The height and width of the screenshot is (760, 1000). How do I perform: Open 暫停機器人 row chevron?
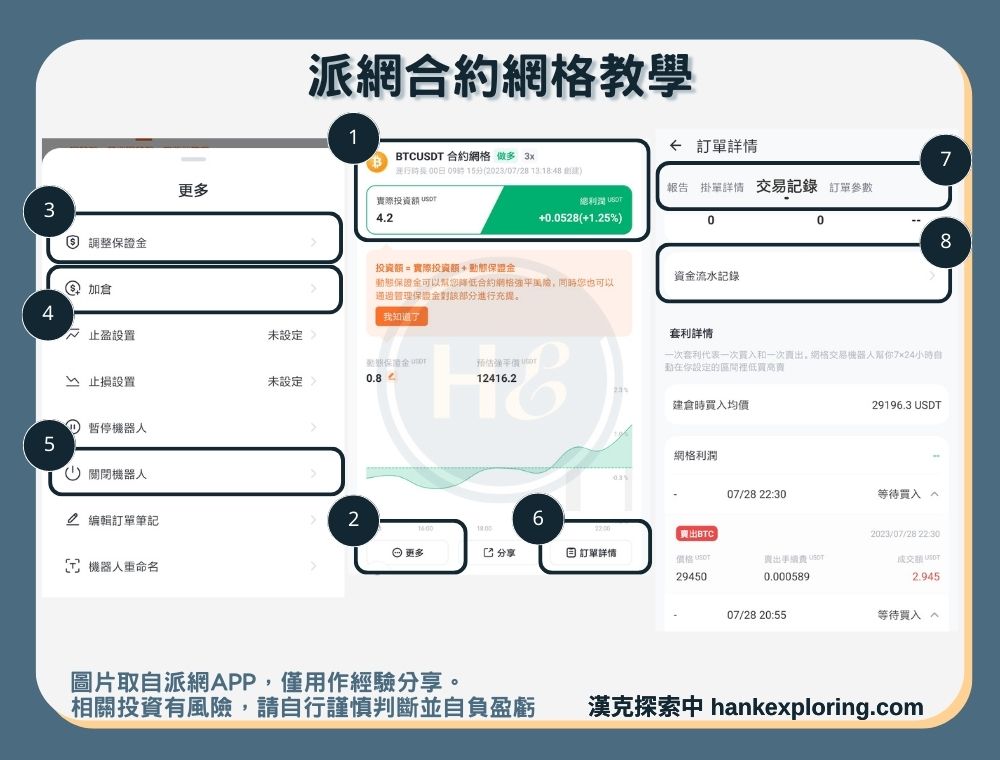coord(313,427)
